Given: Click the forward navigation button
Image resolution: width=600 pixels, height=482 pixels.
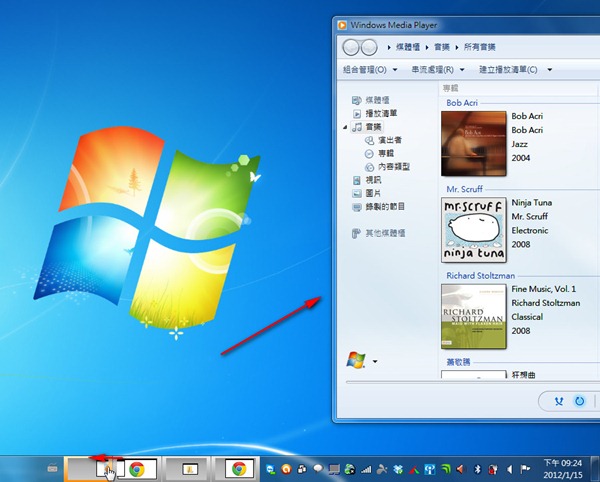Looking at the screenshot, I should coord(369,47).
